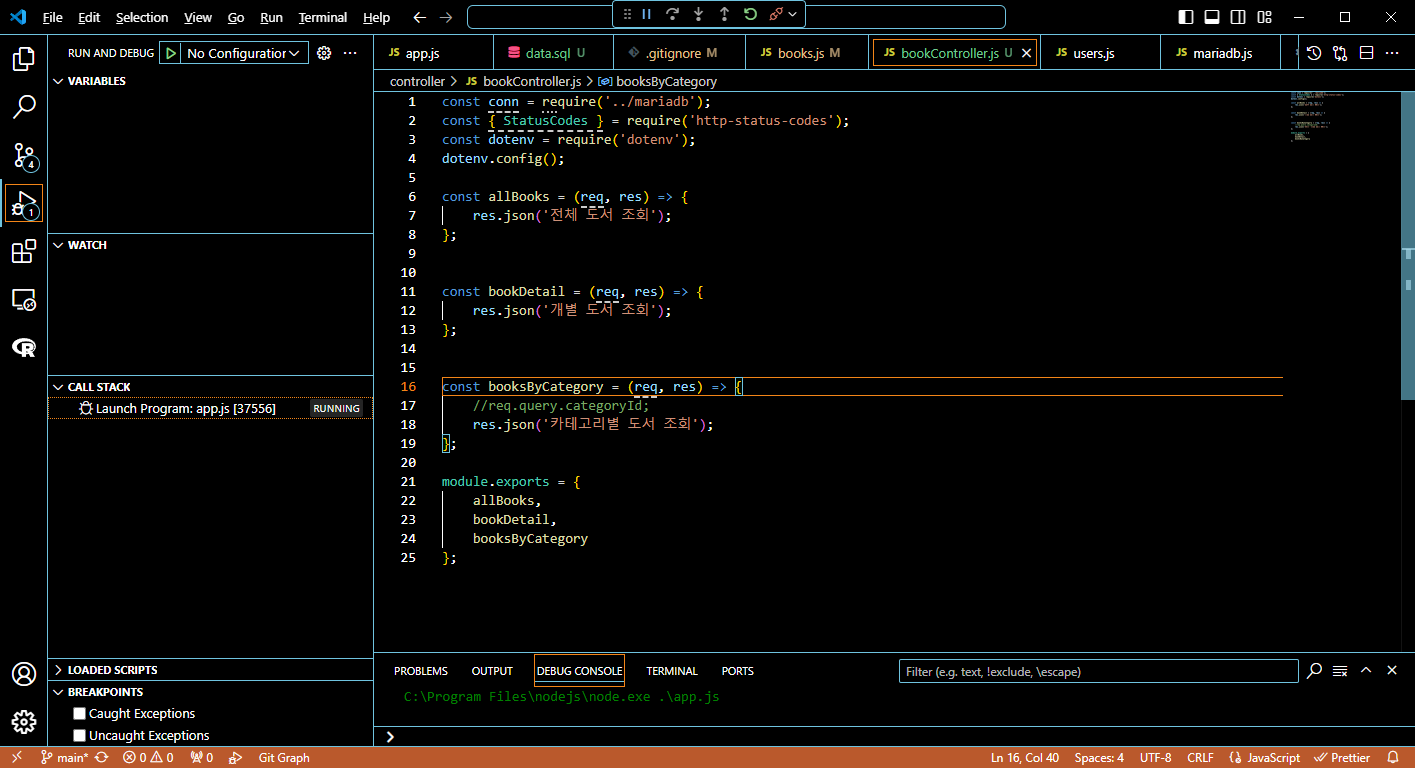Click the Step Into debug button
This screenshot has height=768, width=1415.
[x=698, y=14]
